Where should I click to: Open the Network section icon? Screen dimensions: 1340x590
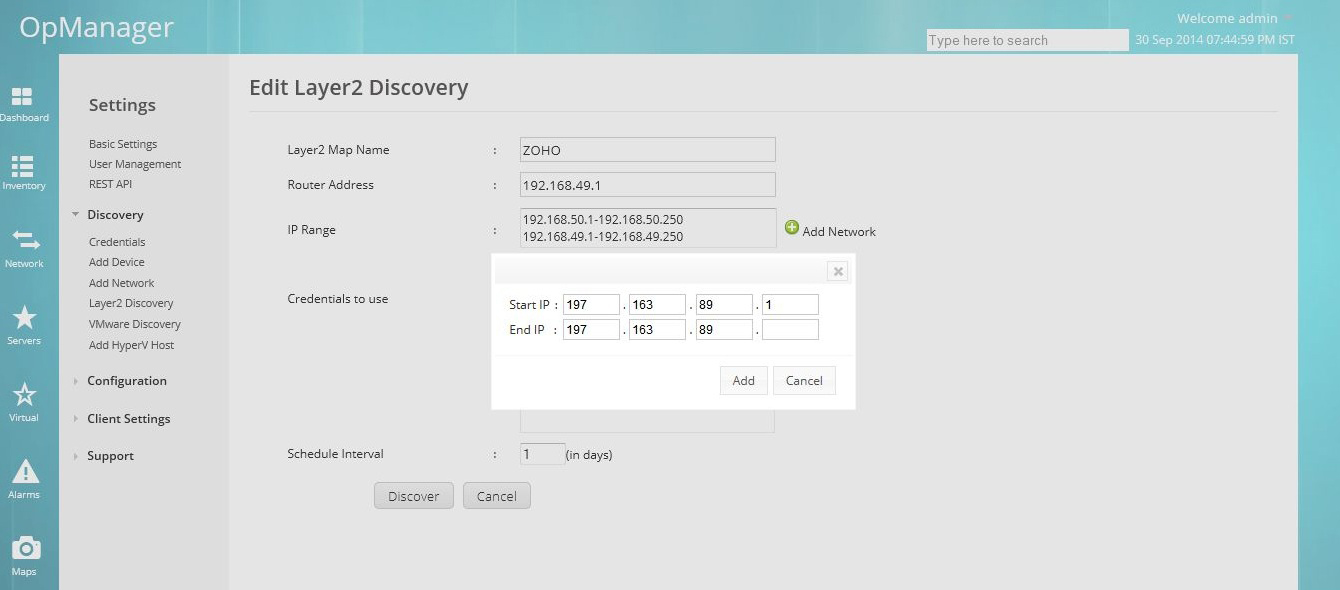coord(25,245)
